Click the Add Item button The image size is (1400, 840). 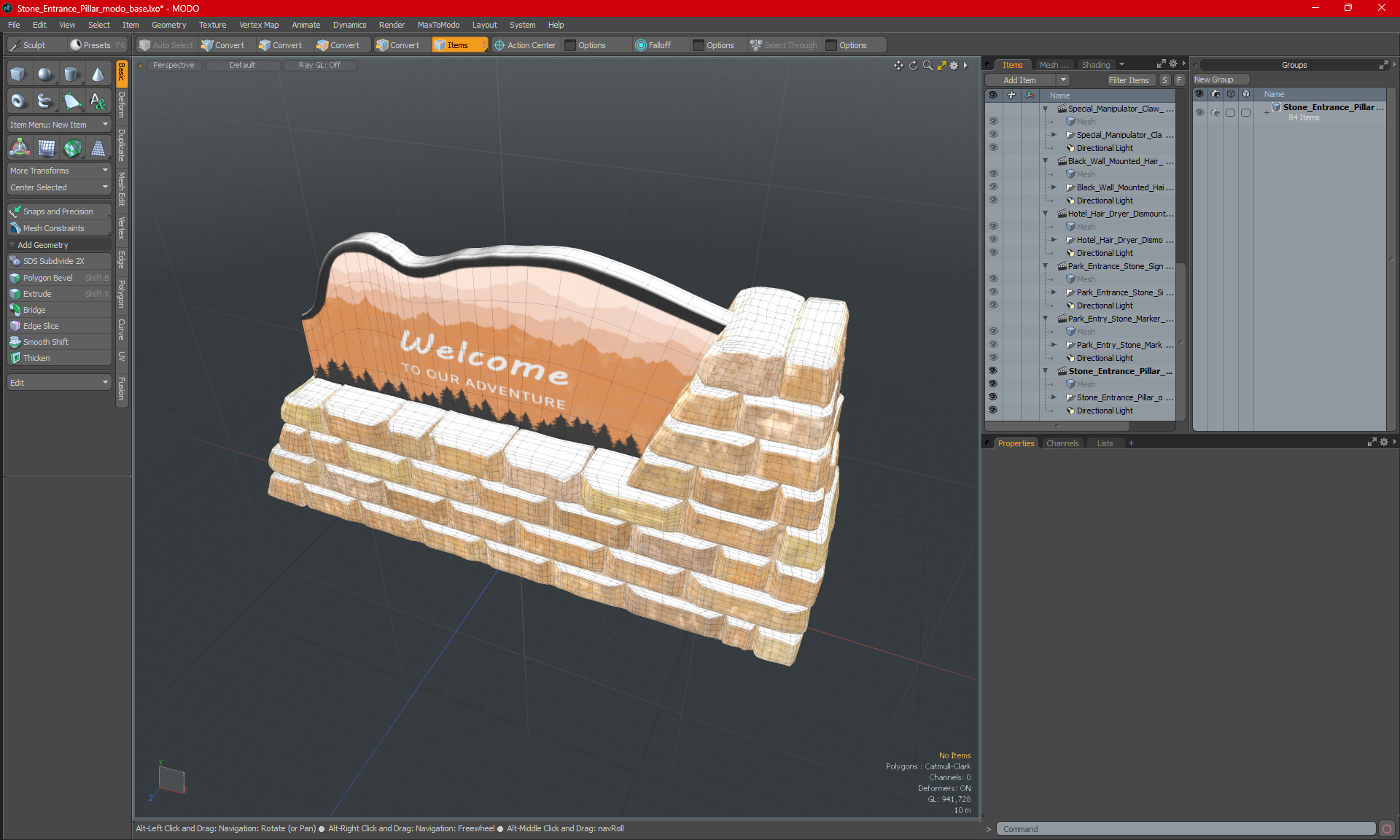tap(1019, 80)
